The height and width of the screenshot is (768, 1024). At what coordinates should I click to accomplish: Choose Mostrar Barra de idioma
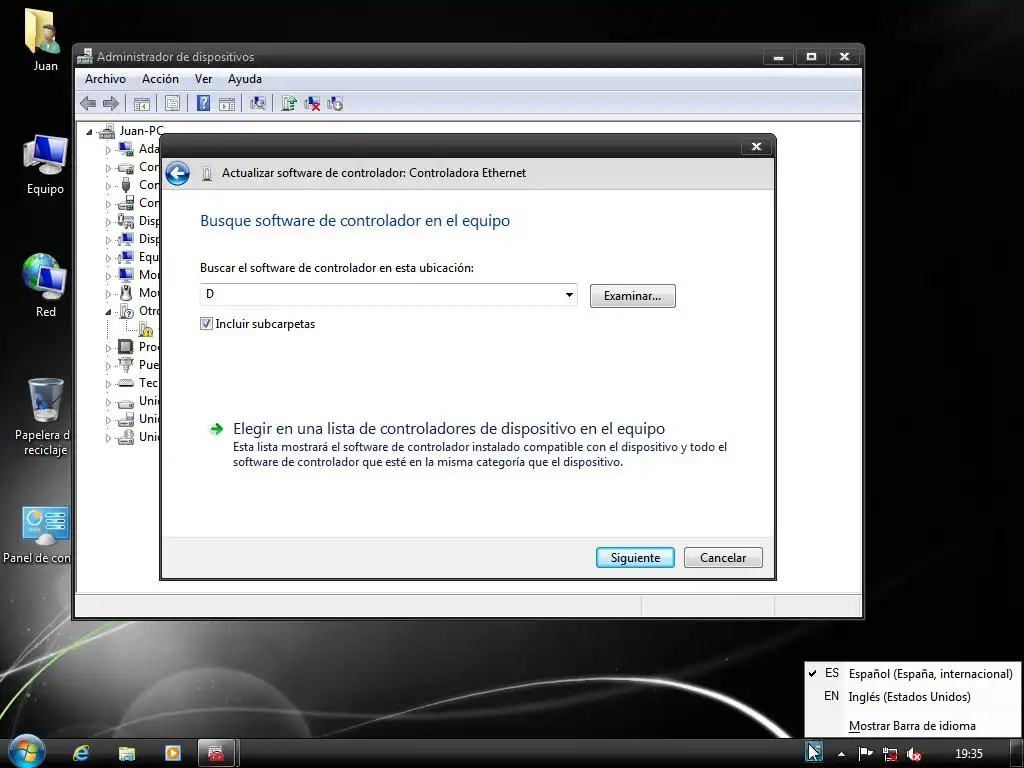click(x=912, y=725)
